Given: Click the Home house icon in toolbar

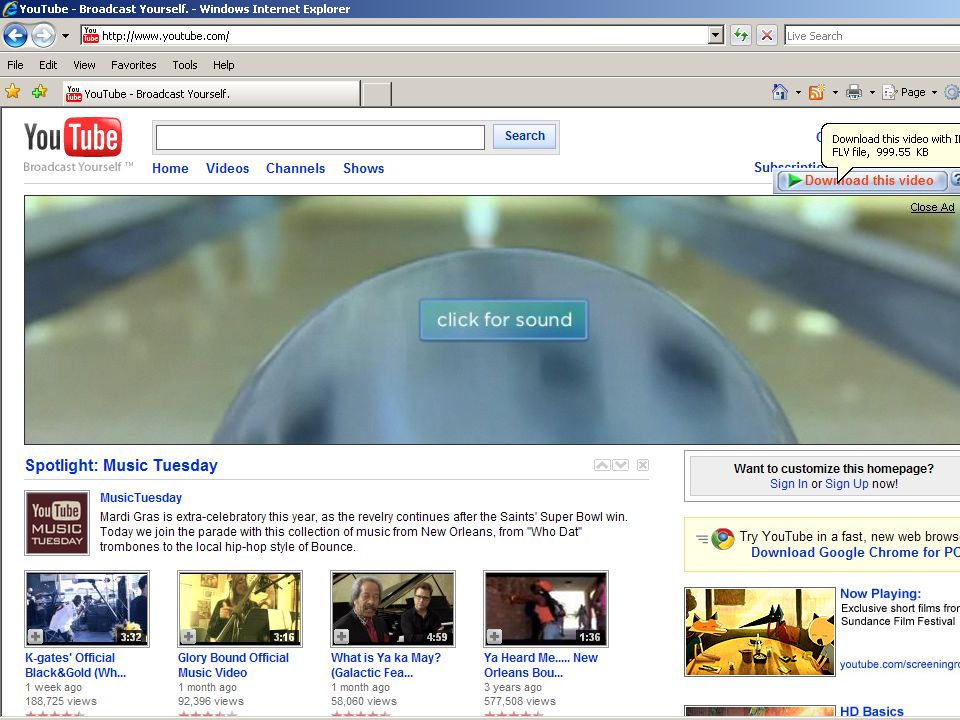Looking at the screenshot, I should 779,92.
